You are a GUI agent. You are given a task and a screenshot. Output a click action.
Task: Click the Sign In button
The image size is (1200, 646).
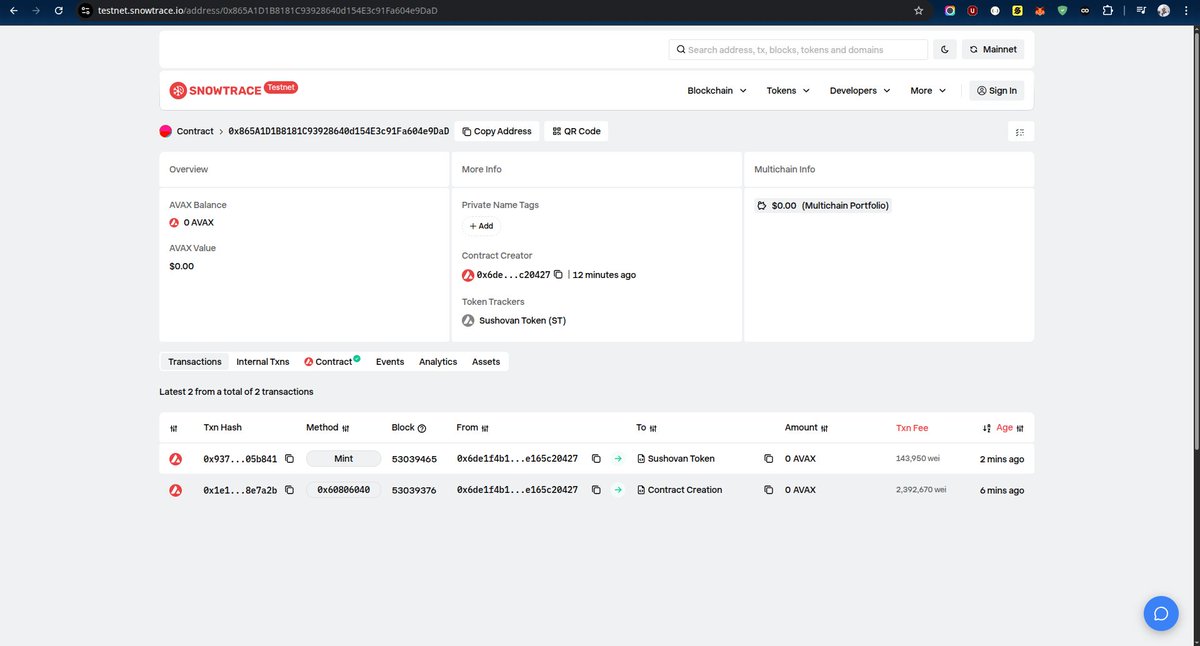(996, 90)
